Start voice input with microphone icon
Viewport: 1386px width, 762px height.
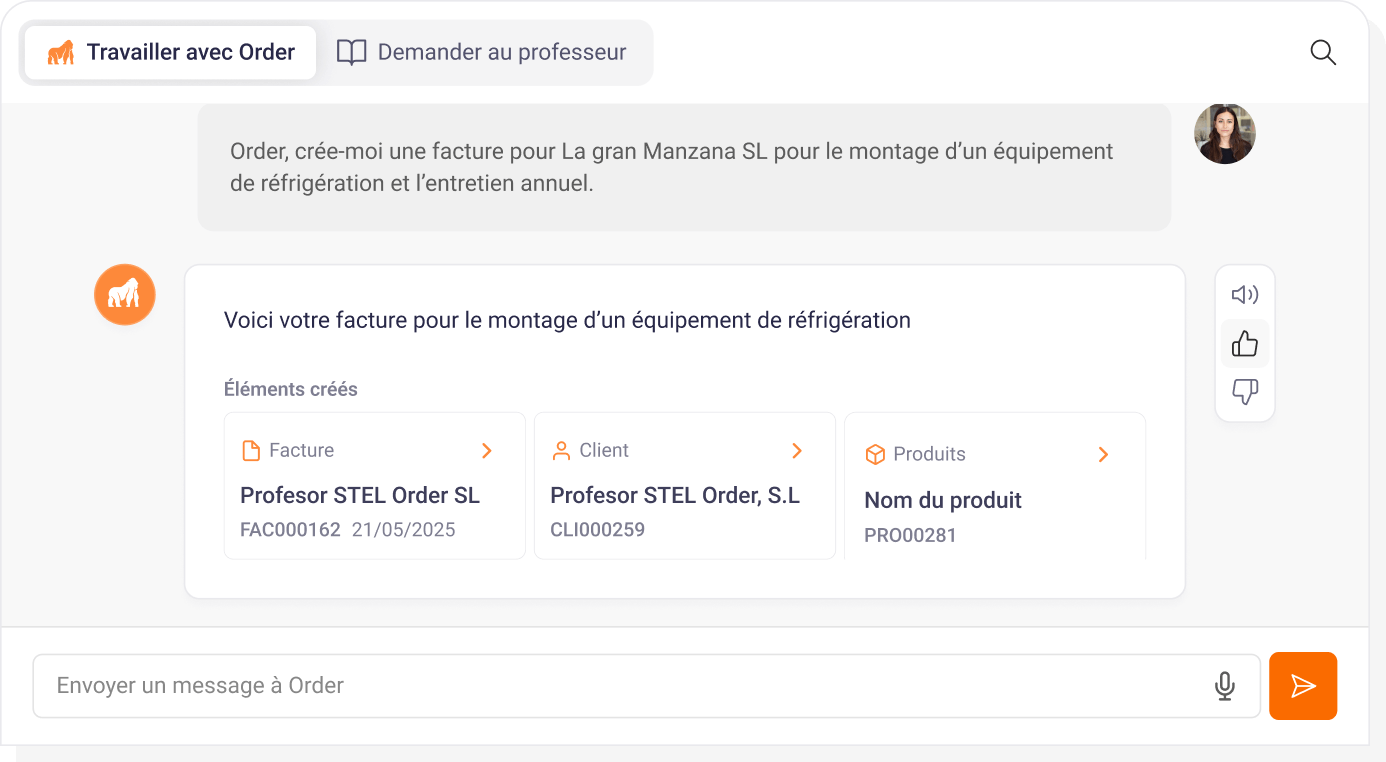(x=1224, y=686)
